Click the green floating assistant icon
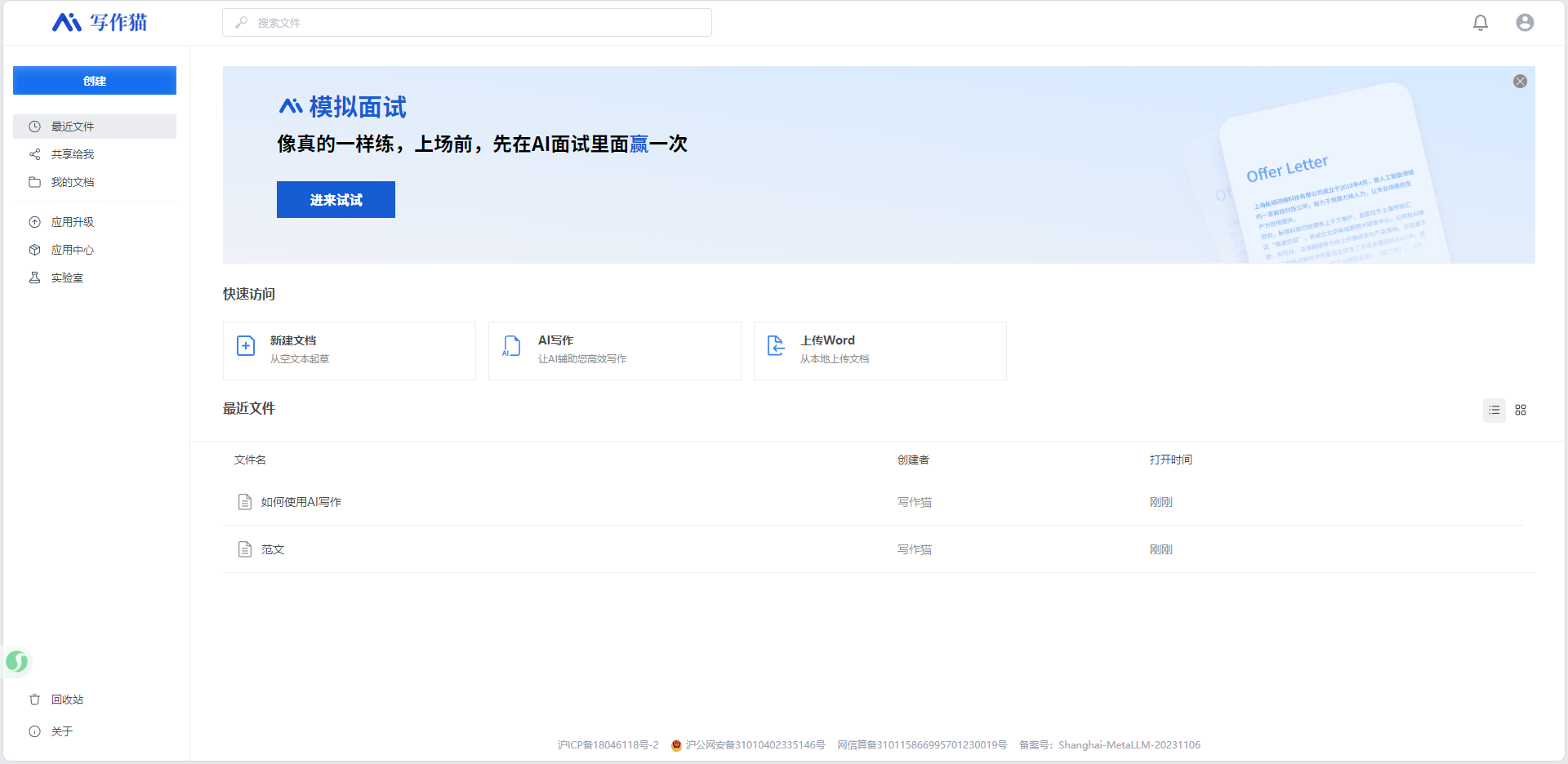The width and height of the screenshot is (1568, 764). point(16,661)
